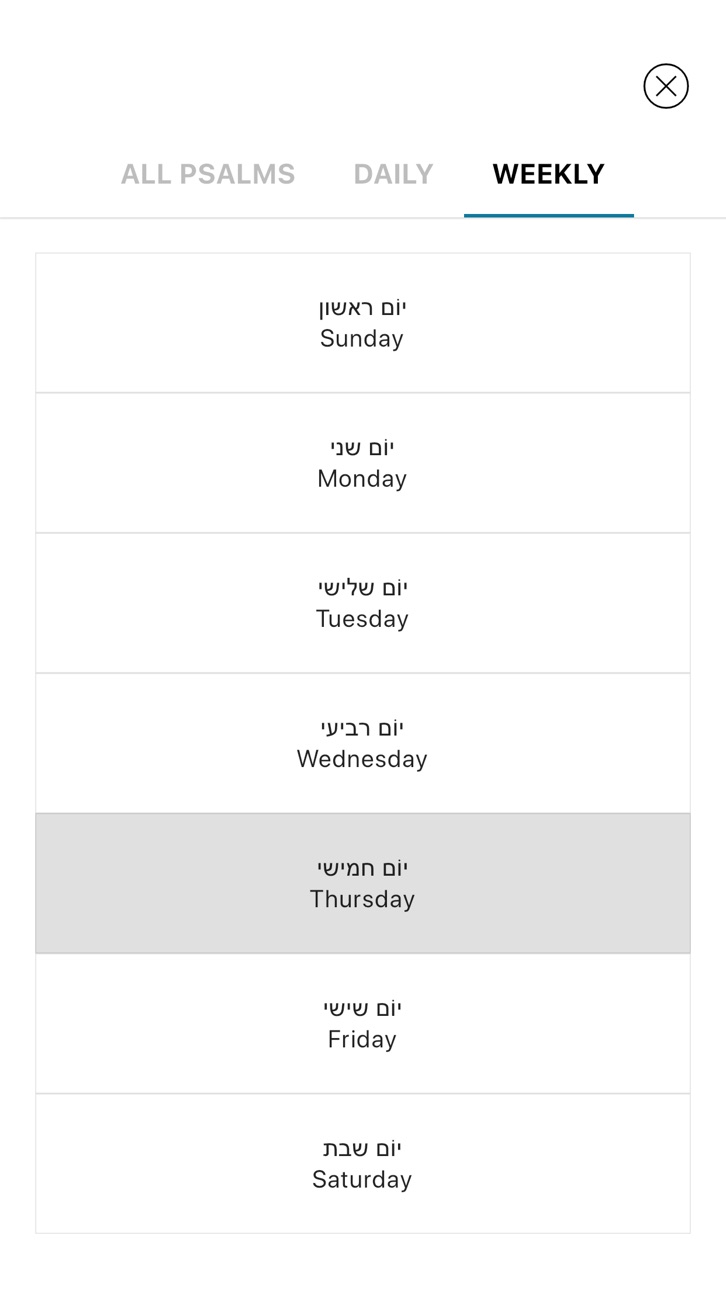
Task: Switch to the ALL PSALMS tab
Action: click(x=208, y=174)
